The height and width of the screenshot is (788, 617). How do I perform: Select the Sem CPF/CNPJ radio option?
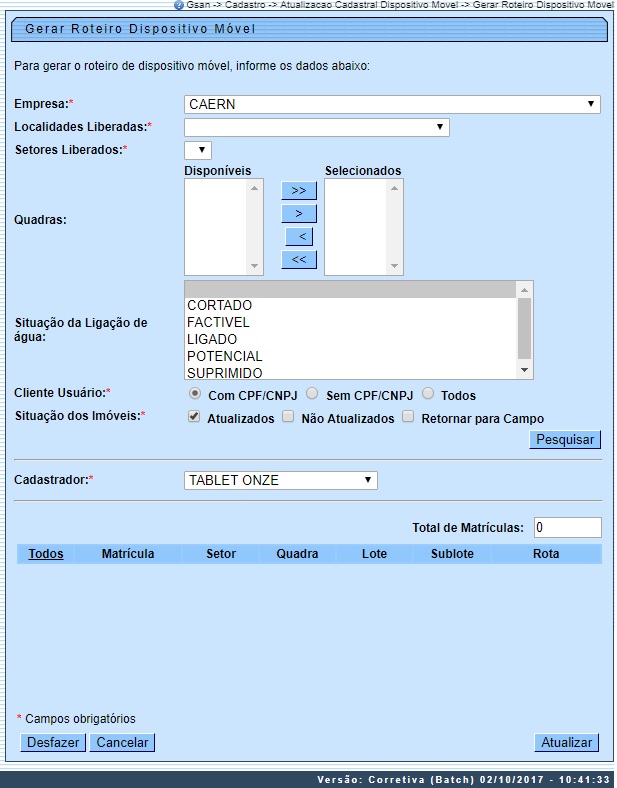(x=313, y=394)
